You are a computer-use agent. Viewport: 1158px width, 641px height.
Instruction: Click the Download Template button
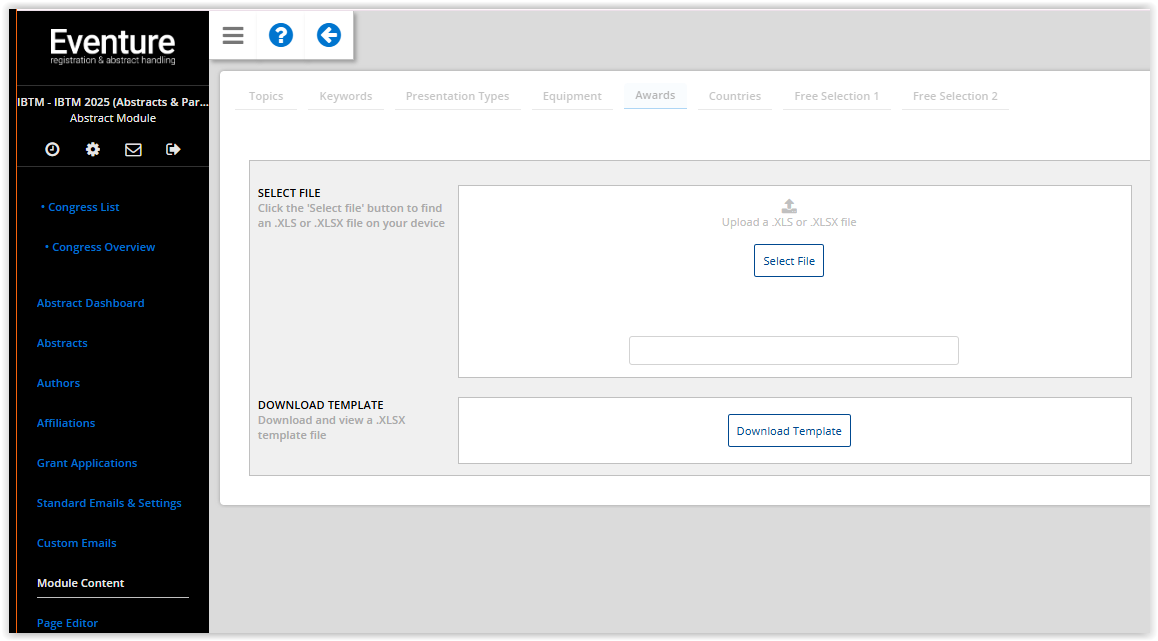click(x=789, y=431)
